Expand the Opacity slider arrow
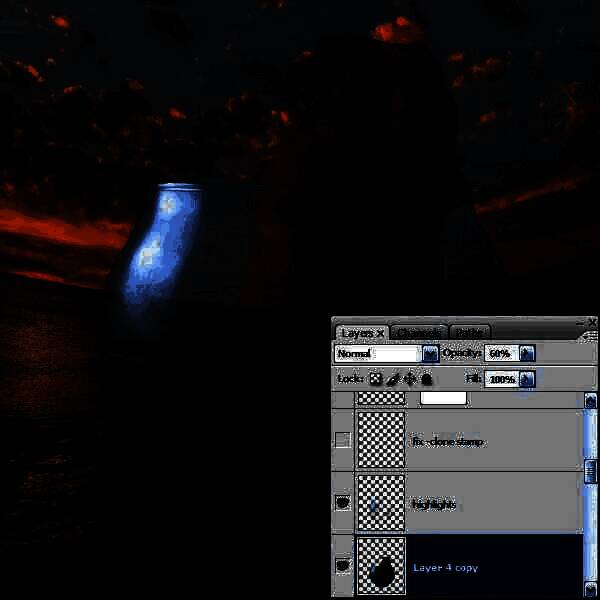 tap(527, 354)
